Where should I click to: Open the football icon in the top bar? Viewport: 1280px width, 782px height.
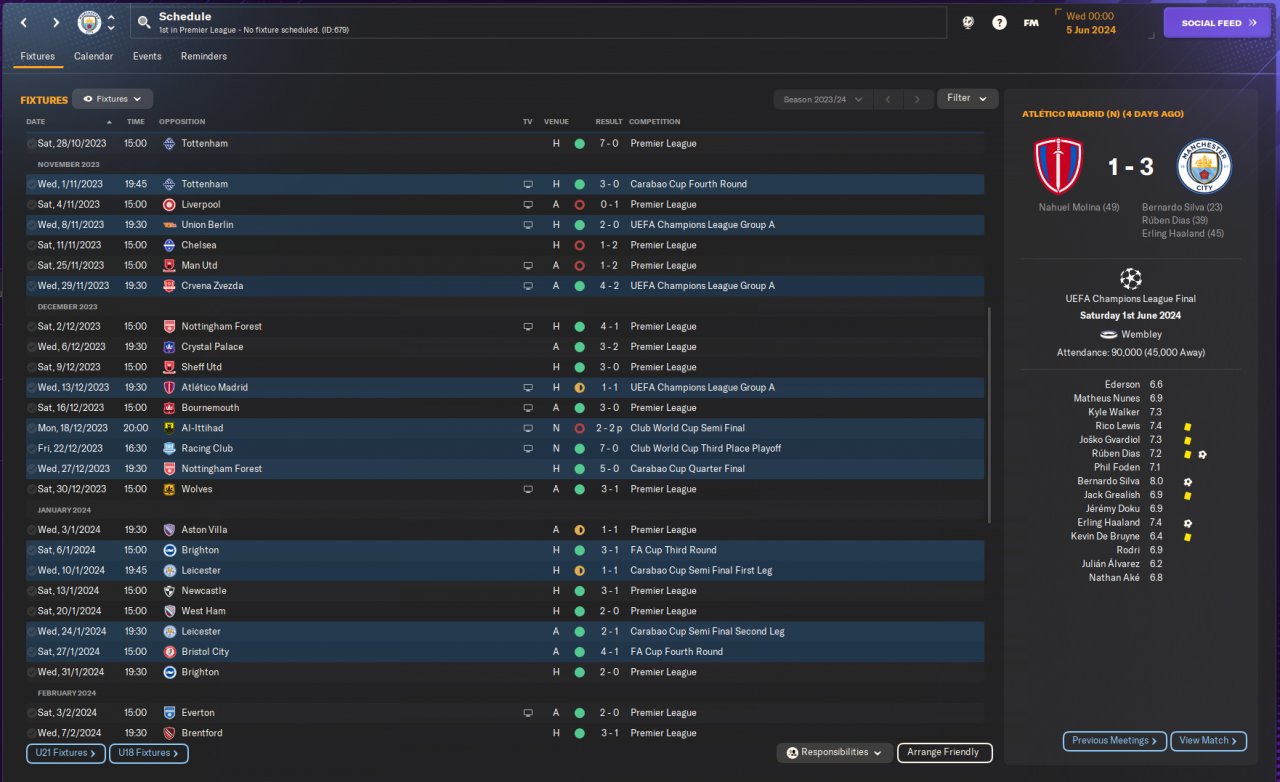[x=968, y=22]
